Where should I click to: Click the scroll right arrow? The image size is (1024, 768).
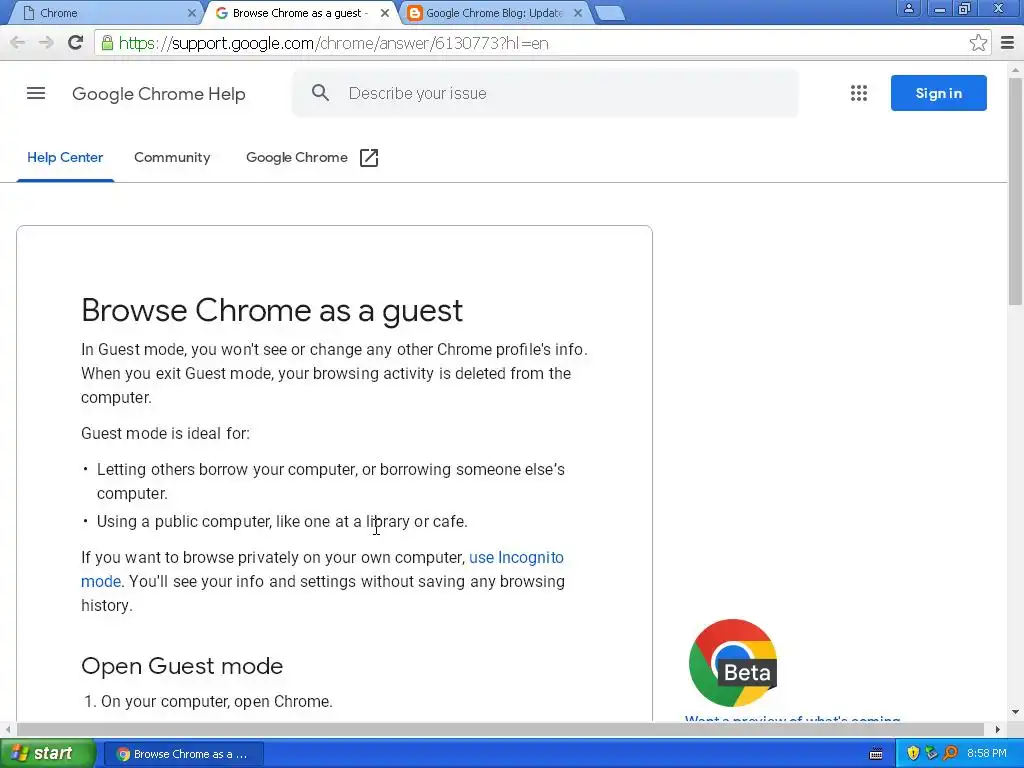(997, 729)
